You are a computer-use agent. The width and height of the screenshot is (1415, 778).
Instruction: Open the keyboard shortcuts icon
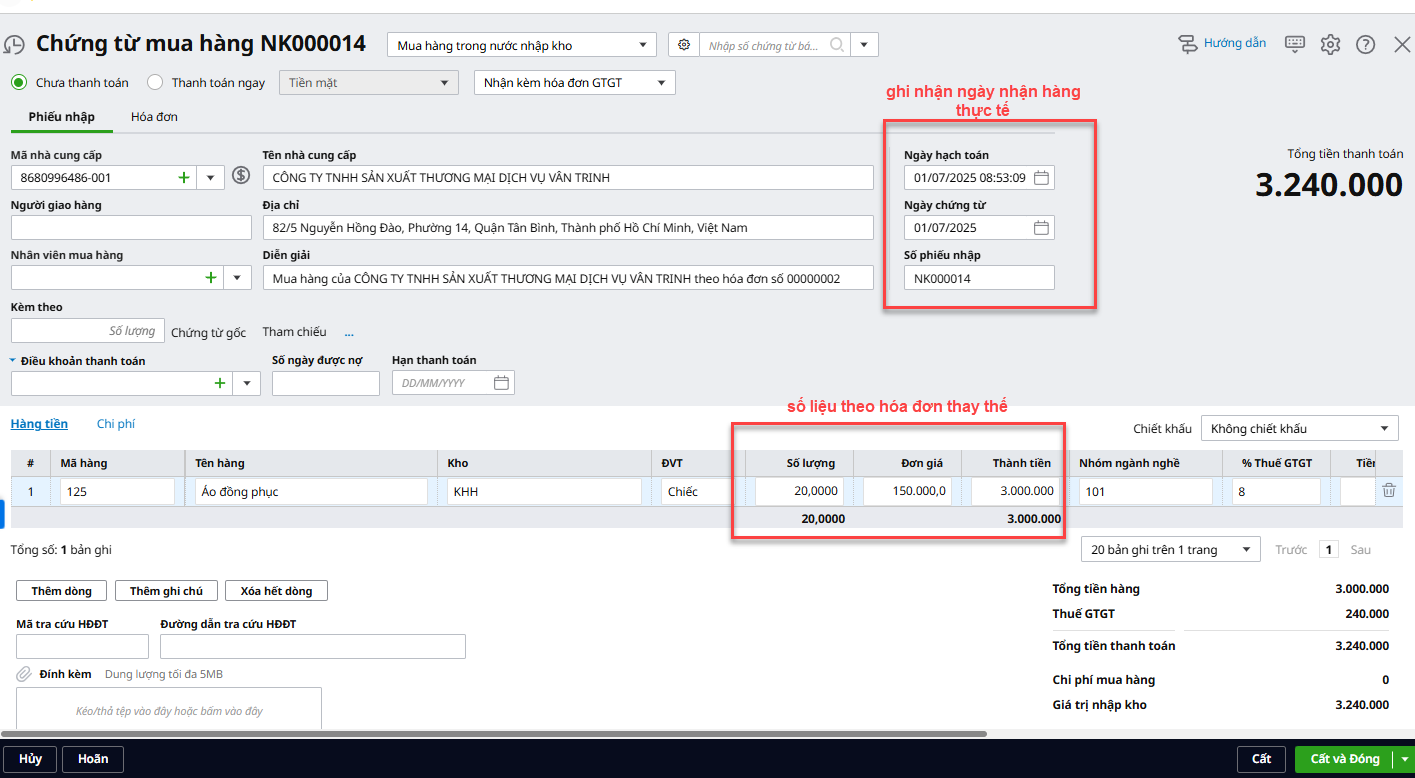tap(1295, 43)
